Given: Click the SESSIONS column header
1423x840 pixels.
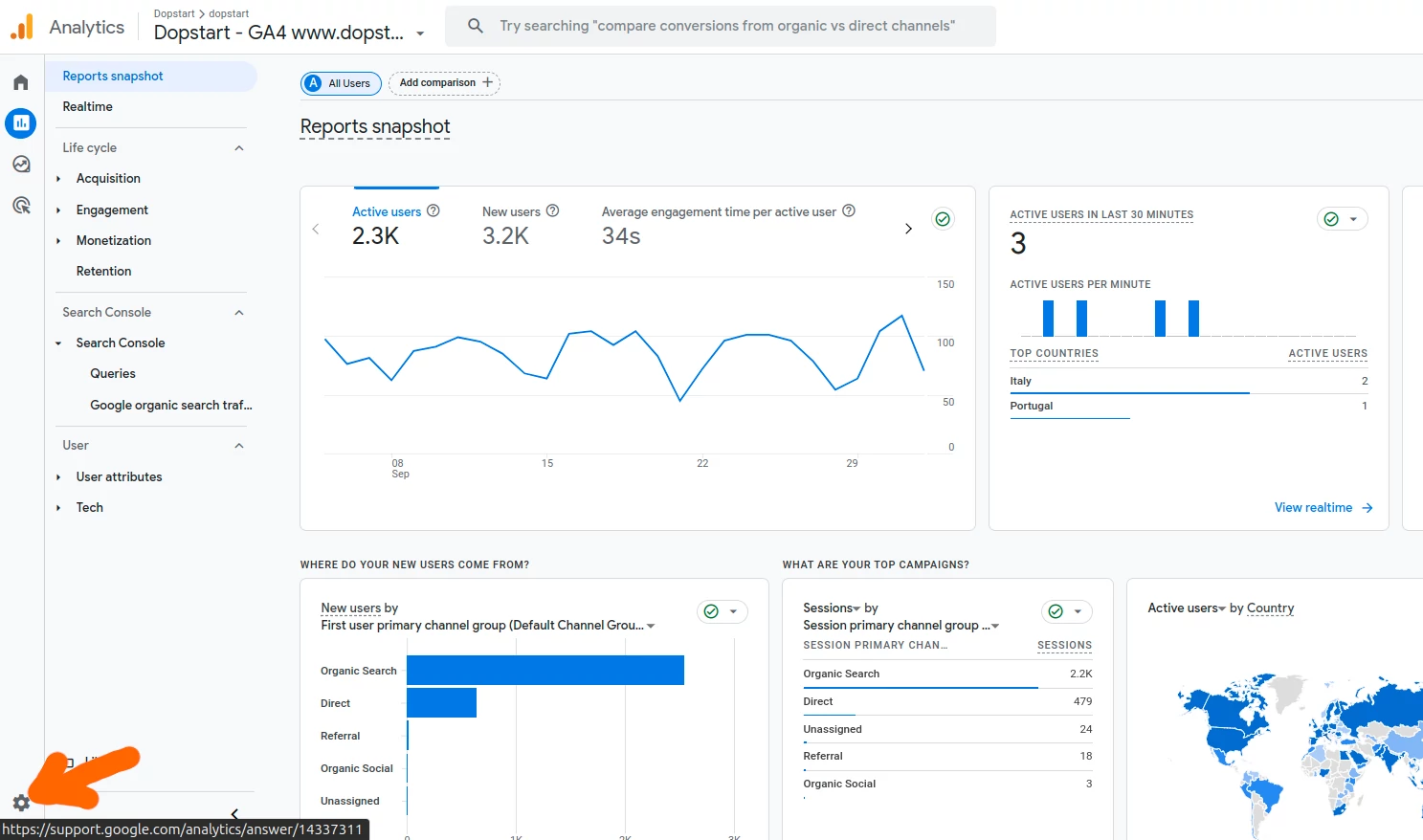Looking at the screenshot, I should pos(1064,646).
